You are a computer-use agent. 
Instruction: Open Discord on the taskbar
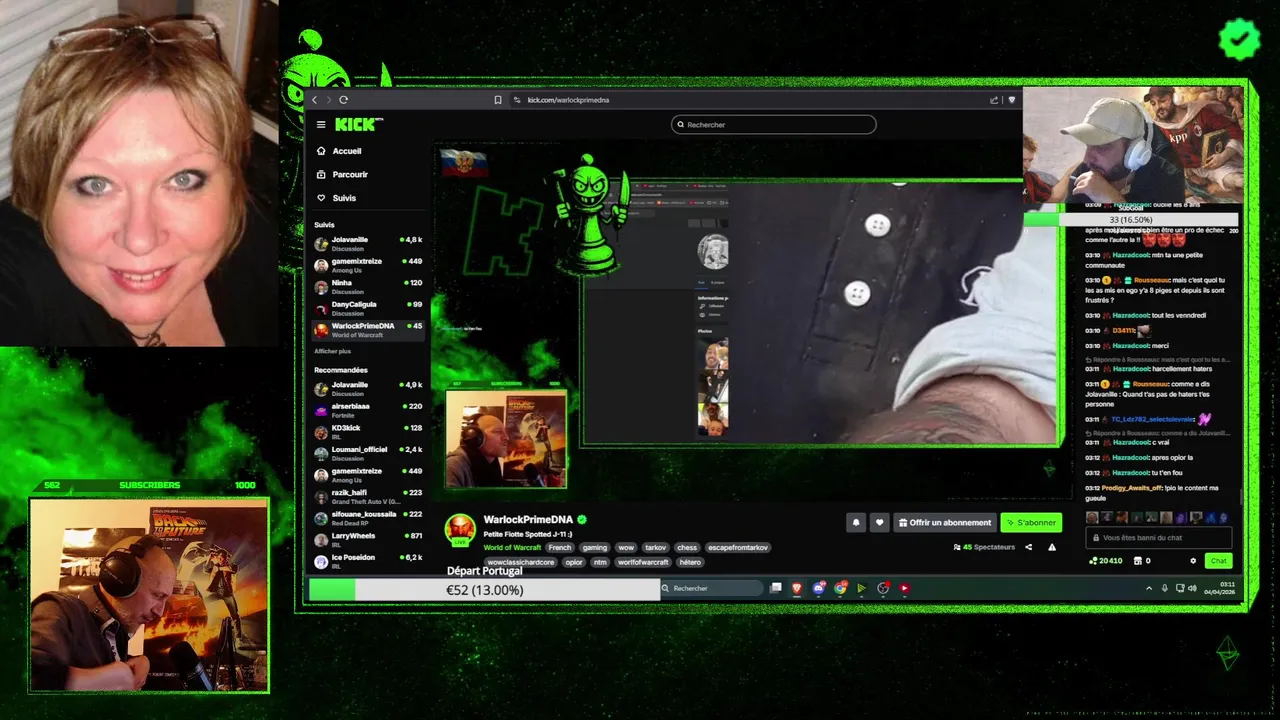[x=818, y=588]
